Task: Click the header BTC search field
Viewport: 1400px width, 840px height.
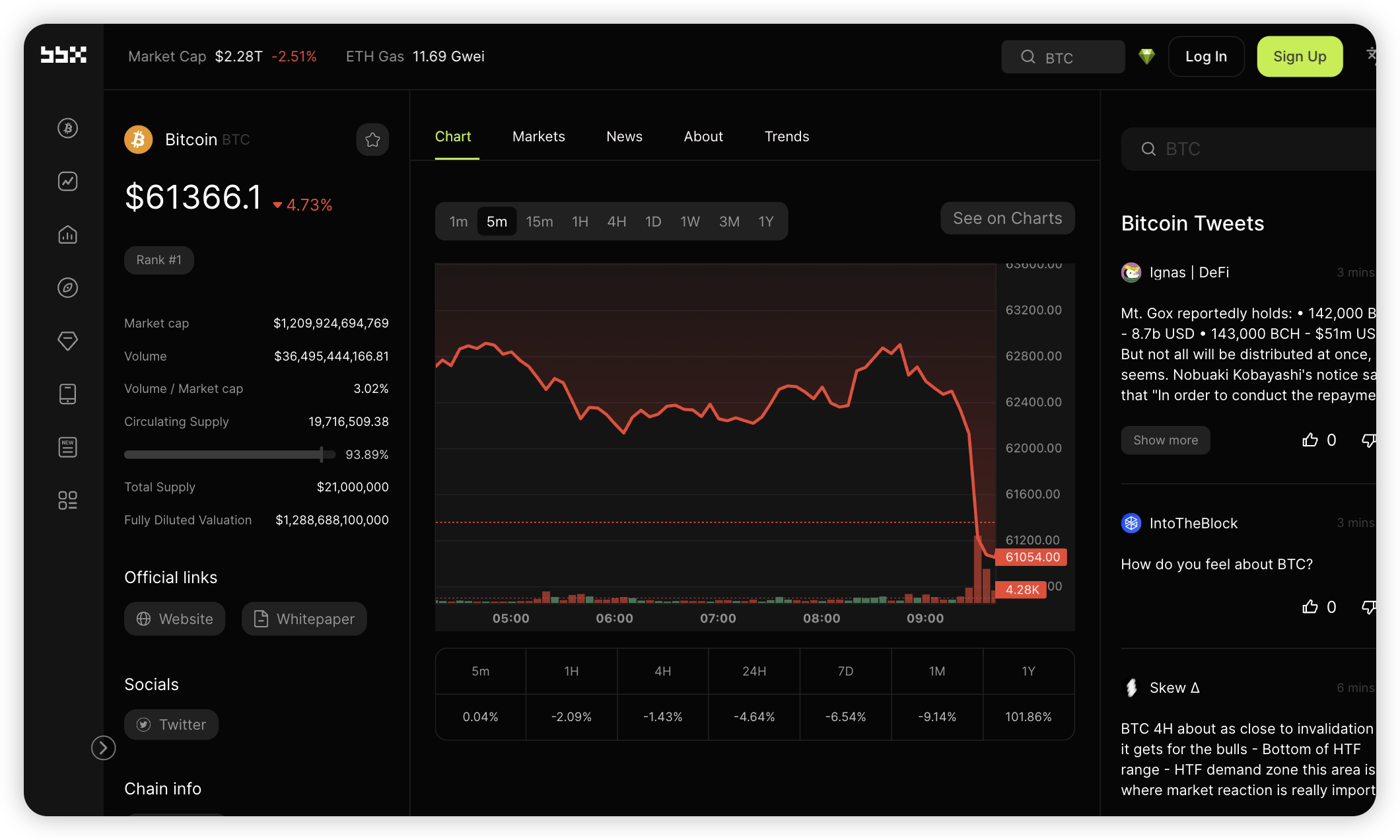Action: 1063,57
